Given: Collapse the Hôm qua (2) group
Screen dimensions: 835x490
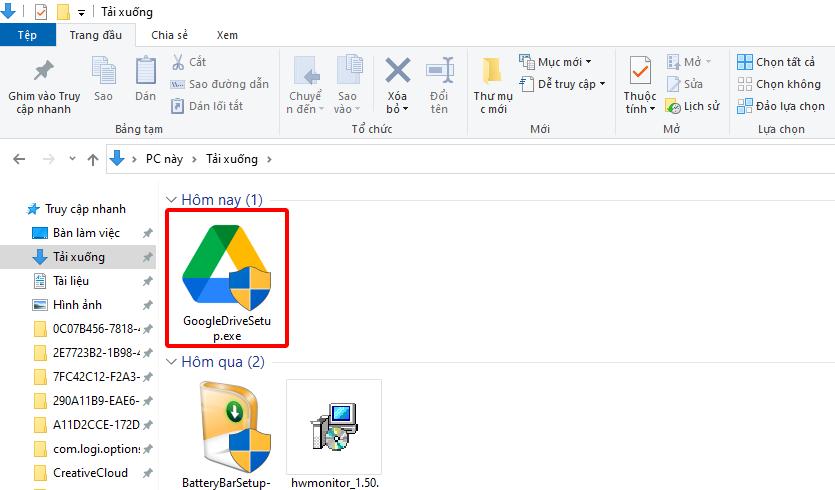Looking at the screenshot, I should 171,362.
